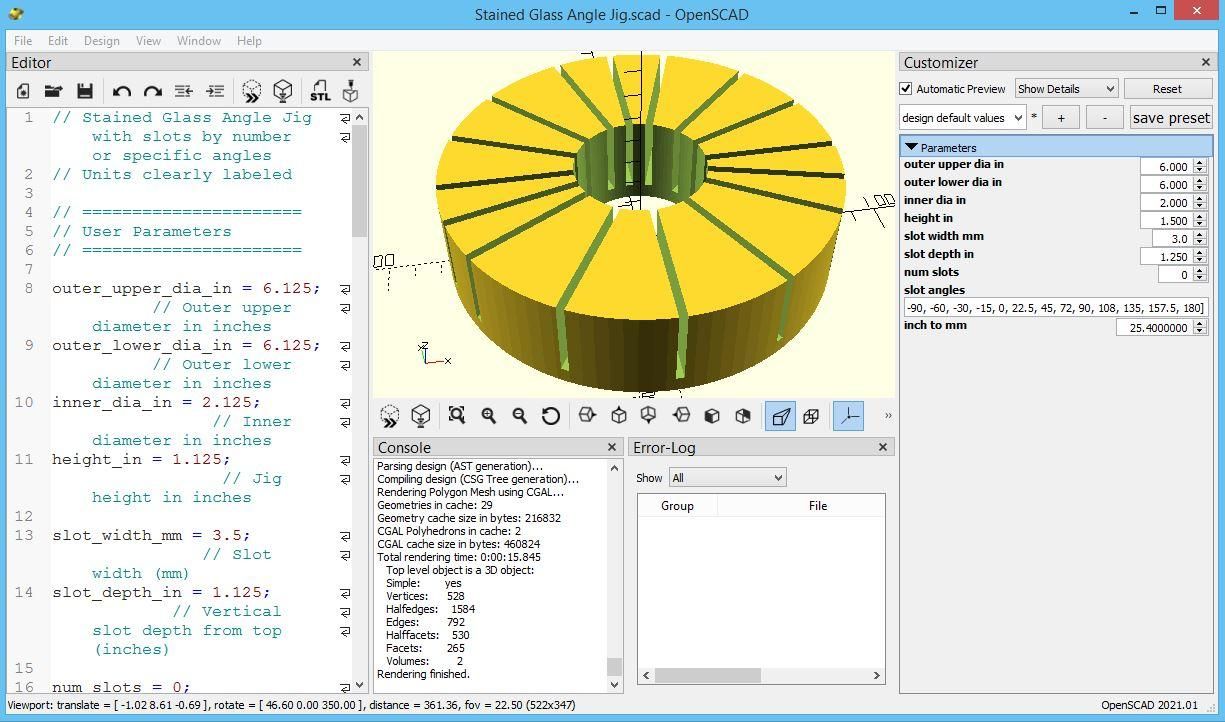Click the File column header in the Error-Log
Viewport: 1225px width, 722px height.
point(818,506)
